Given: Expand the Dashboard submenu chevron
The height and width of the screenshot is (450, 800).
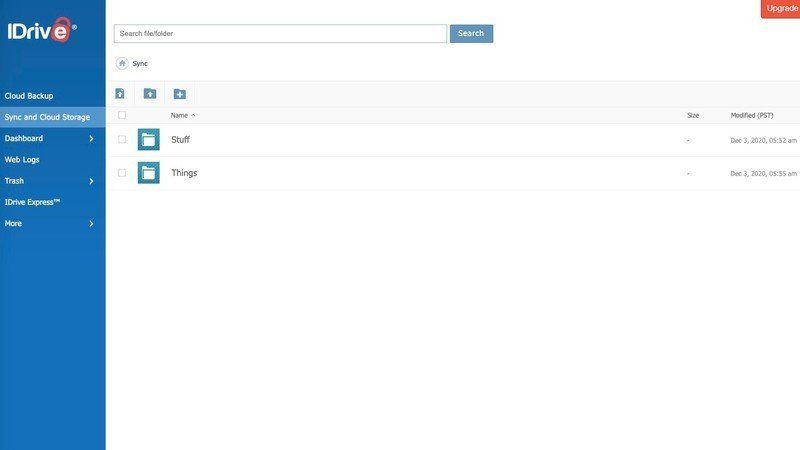Looking at the screenshot, I should pyautogui.click(x=91, y=139).
